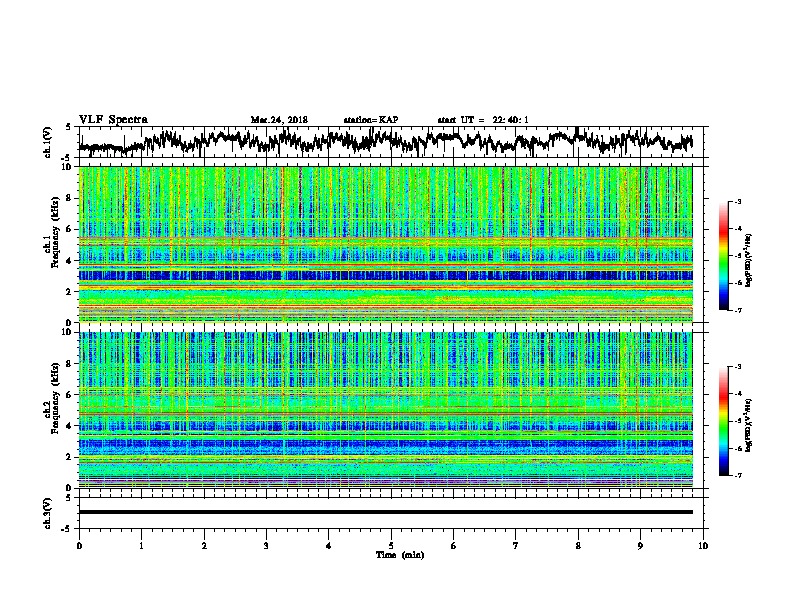The width and height of the screenshot is (792, 612).
Task: Click the 'start UT = 22:40:1' label
Action: (483, 120)
